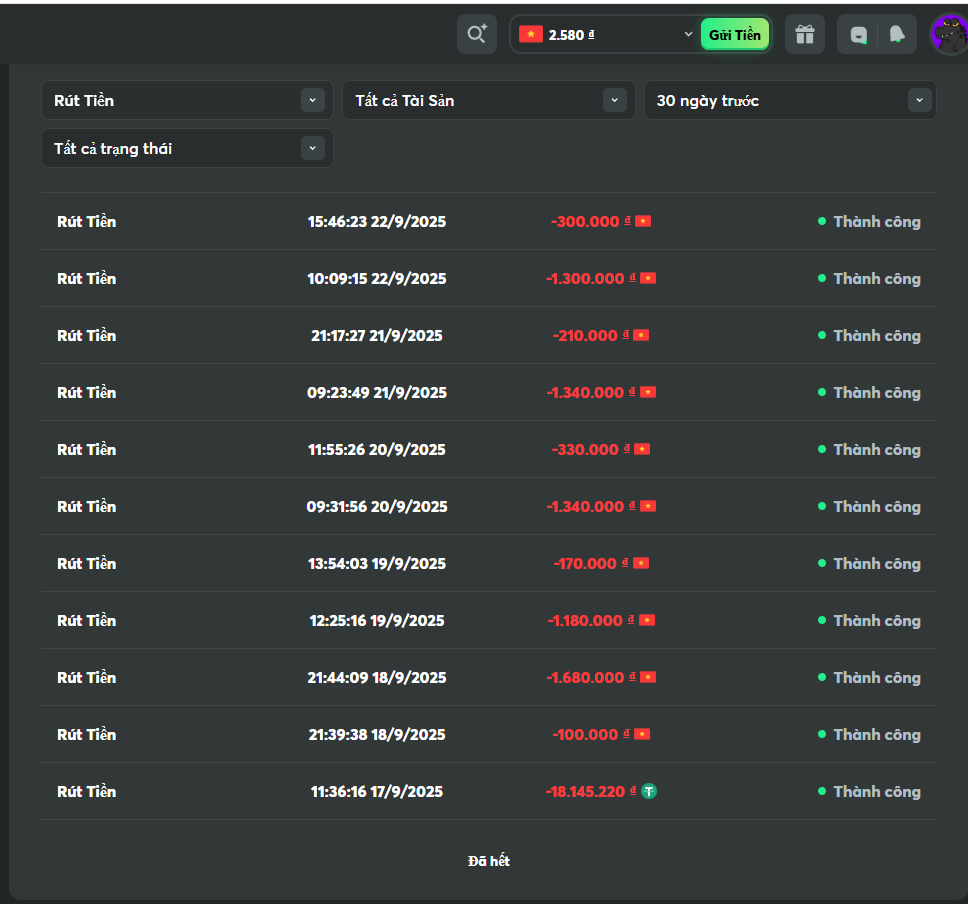Click Thành công status on 17/9/2025 row
Viewport: 968px width, 904px height.
click(x=876, y=791)
